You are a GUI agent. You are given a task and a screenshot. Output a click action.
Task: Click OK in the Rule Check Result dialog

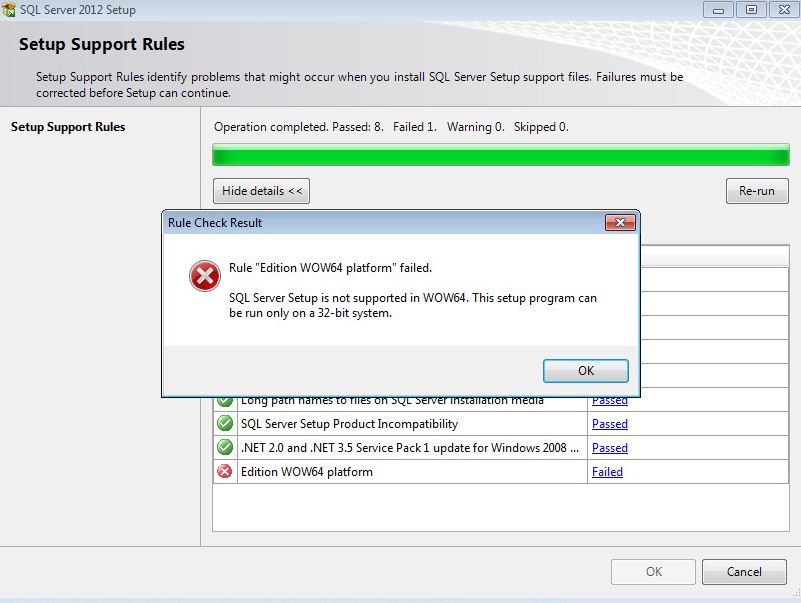pos(585,370)
